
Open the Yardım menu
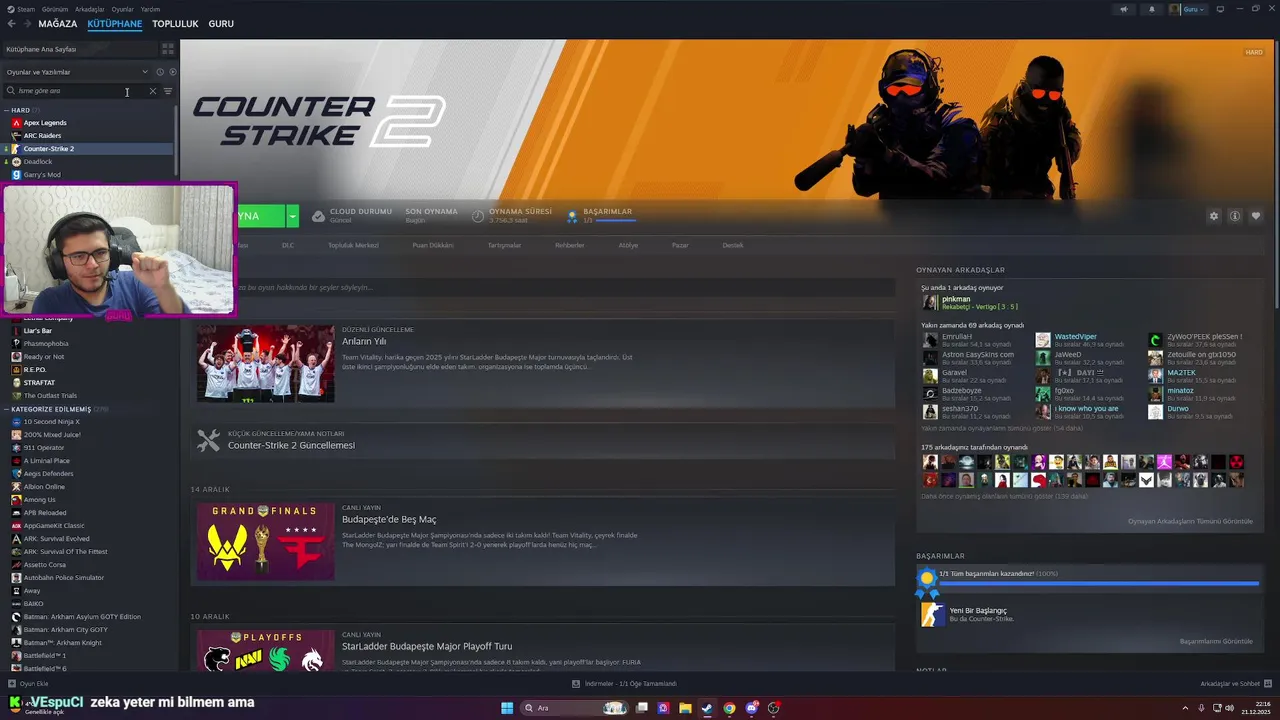[x=150, y=9]
